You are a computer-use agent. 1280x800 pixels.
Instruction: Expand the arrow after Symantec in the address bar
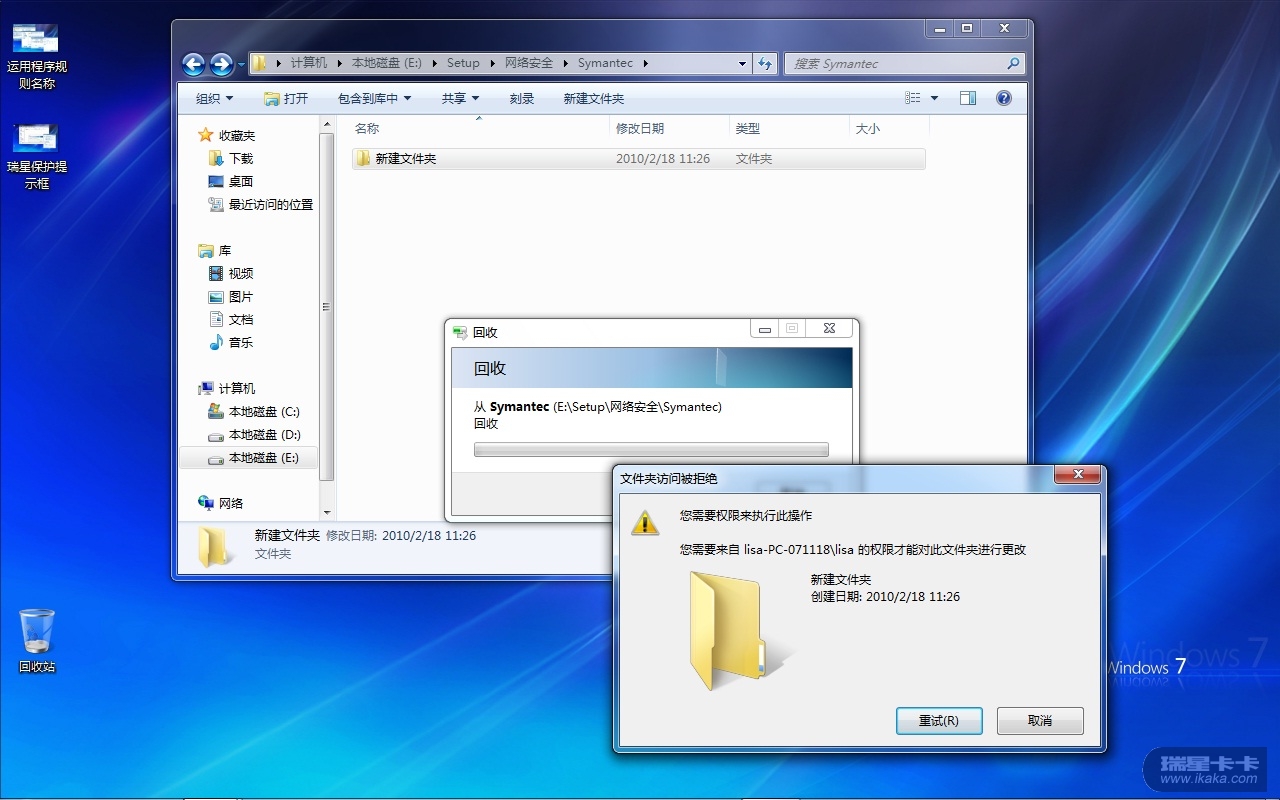(646, 63)
